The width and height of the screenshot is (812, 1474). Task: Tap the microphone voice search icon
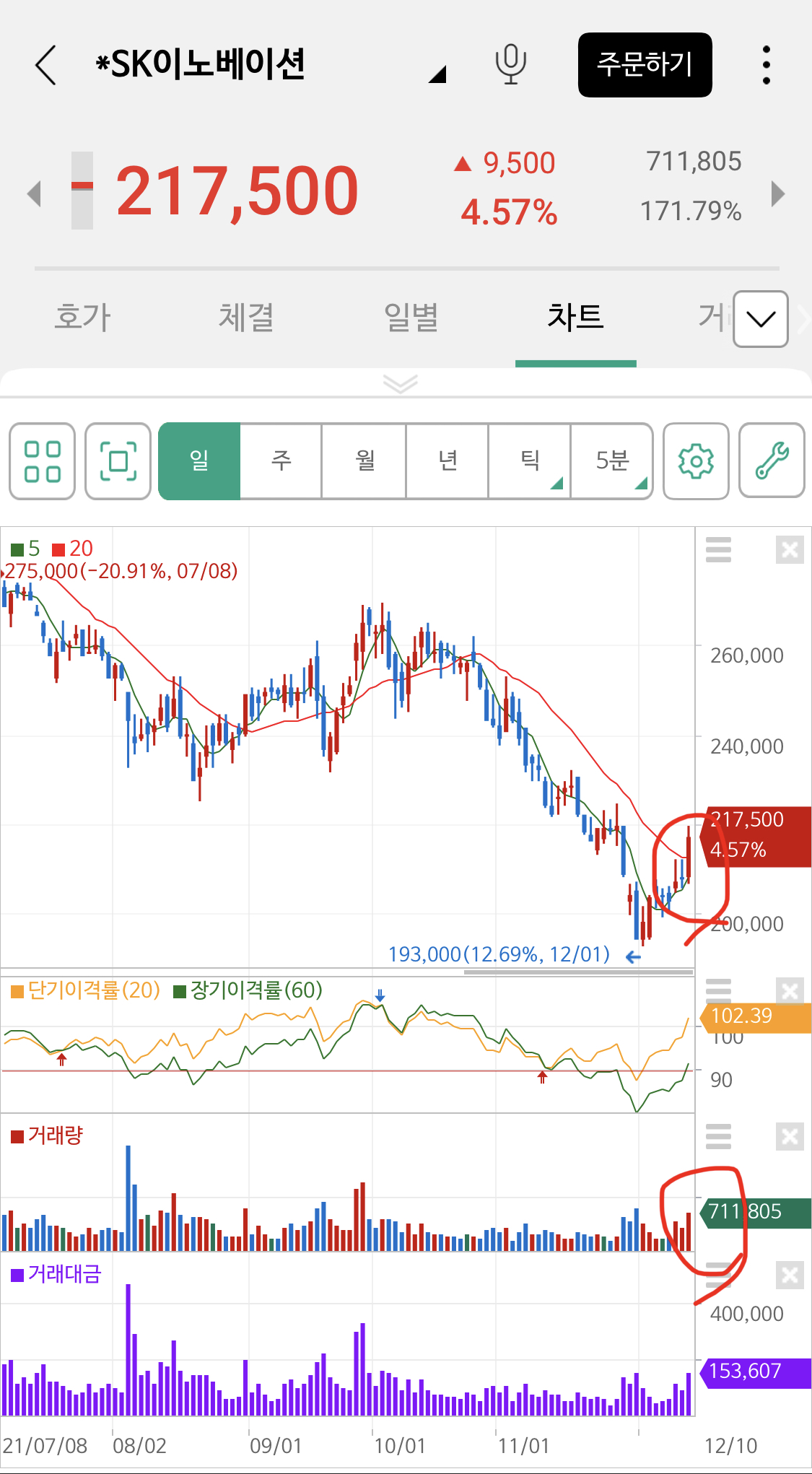pyautogui.click(x=511, y=64)
